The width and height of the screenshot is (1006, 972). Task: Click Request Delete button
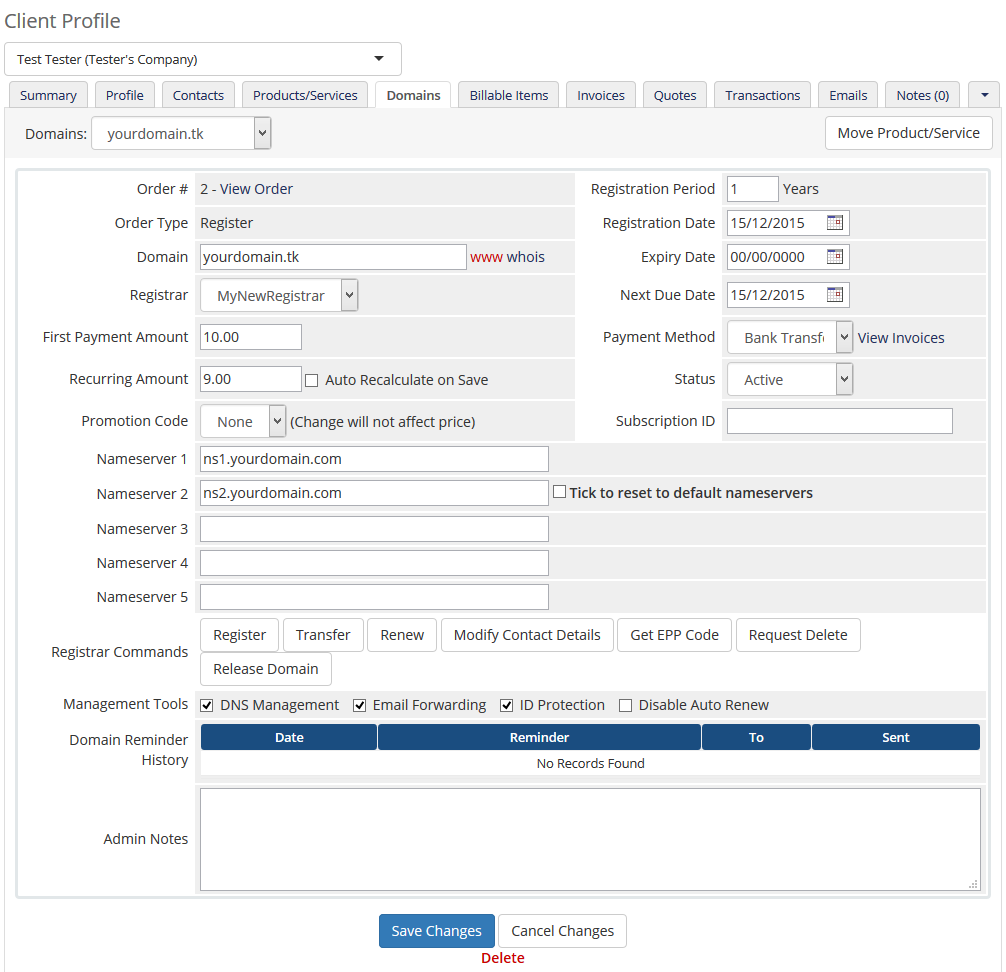click(x=798, y=635)
